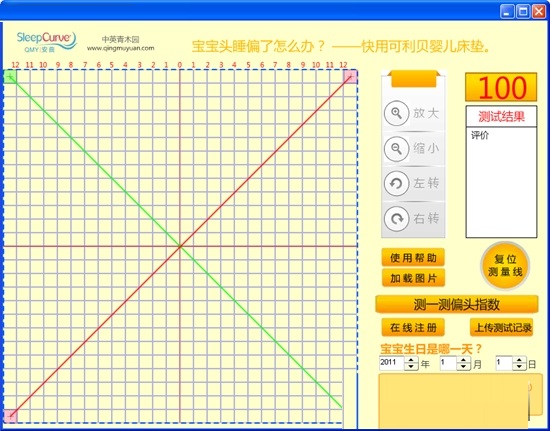Click the day input field
This screenshot has width=550, height=431.
coord(504,363)
